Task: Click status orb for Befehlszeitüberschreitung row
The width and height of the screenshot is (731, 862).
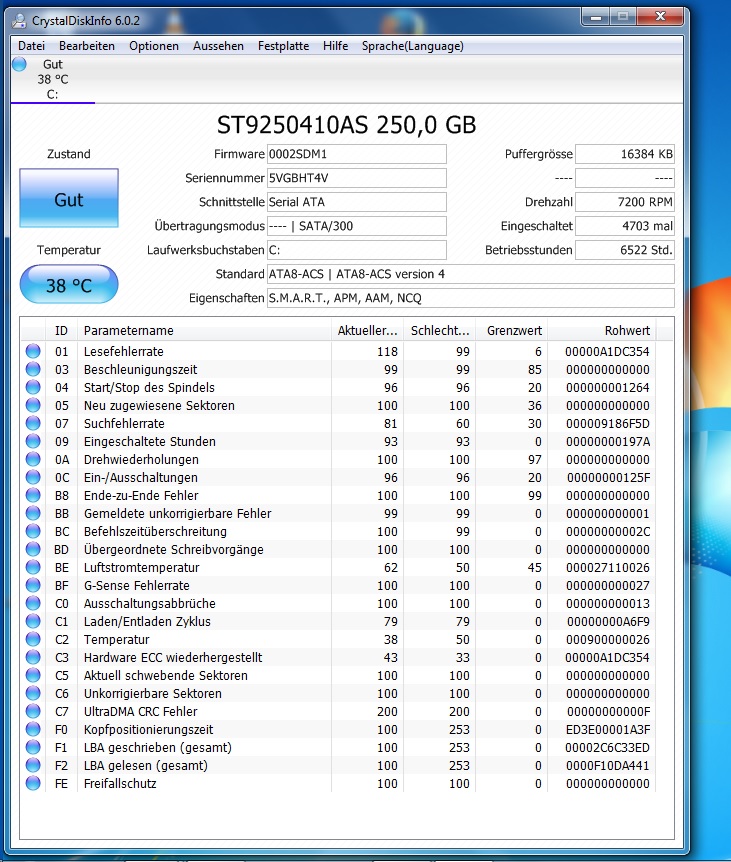Action: pos(33,531)
